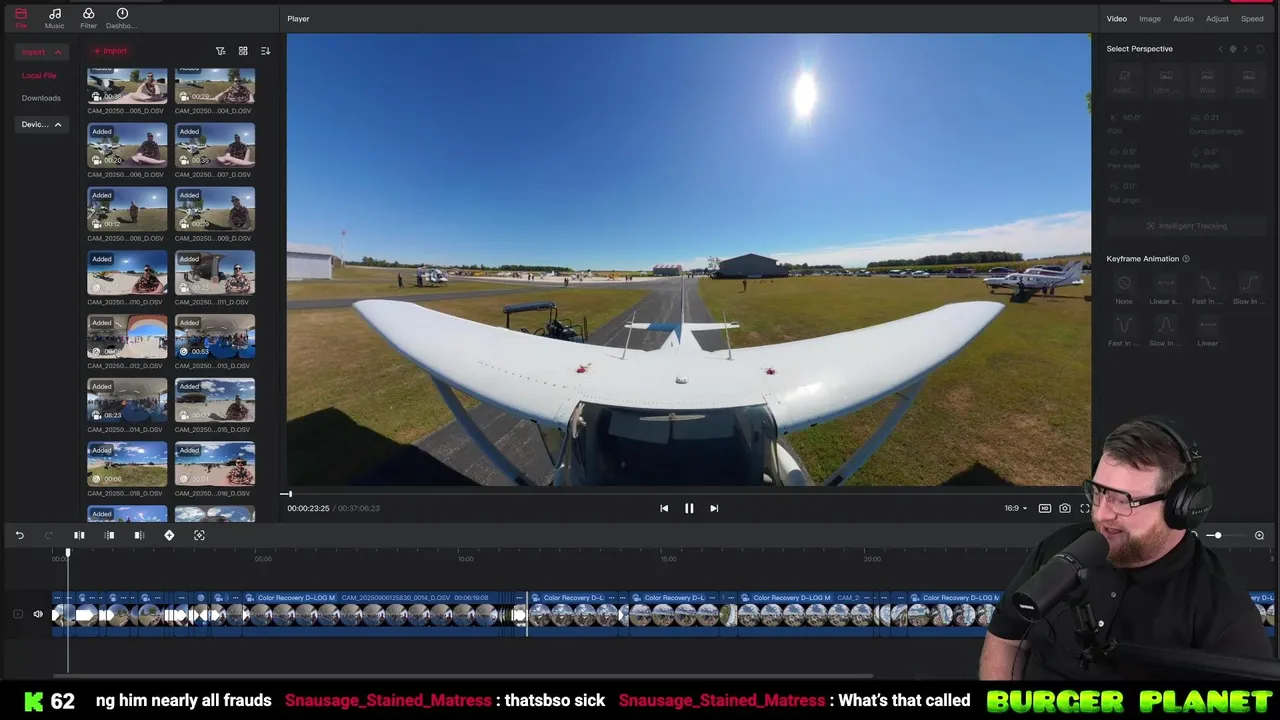Open the Filter tab
The width and height of the screenshot is (1280, 720).
pyautogui.click(x=88, y=18)
